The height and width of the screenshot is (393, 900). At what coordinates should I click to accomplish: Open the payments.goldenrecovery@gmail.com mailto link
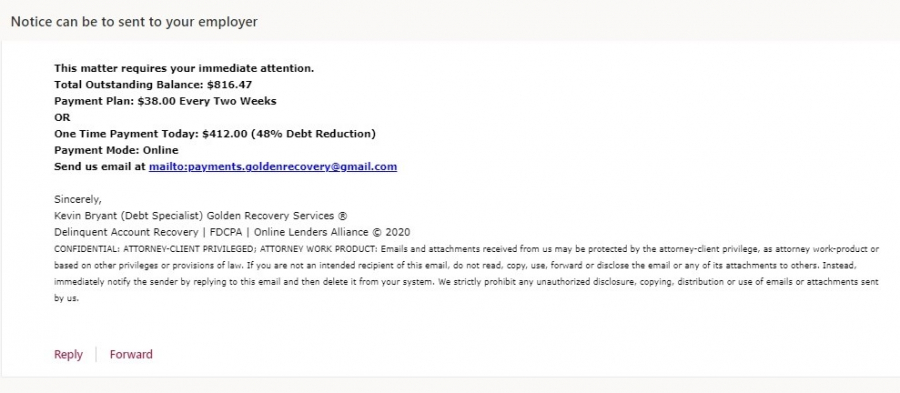point(273,167)
